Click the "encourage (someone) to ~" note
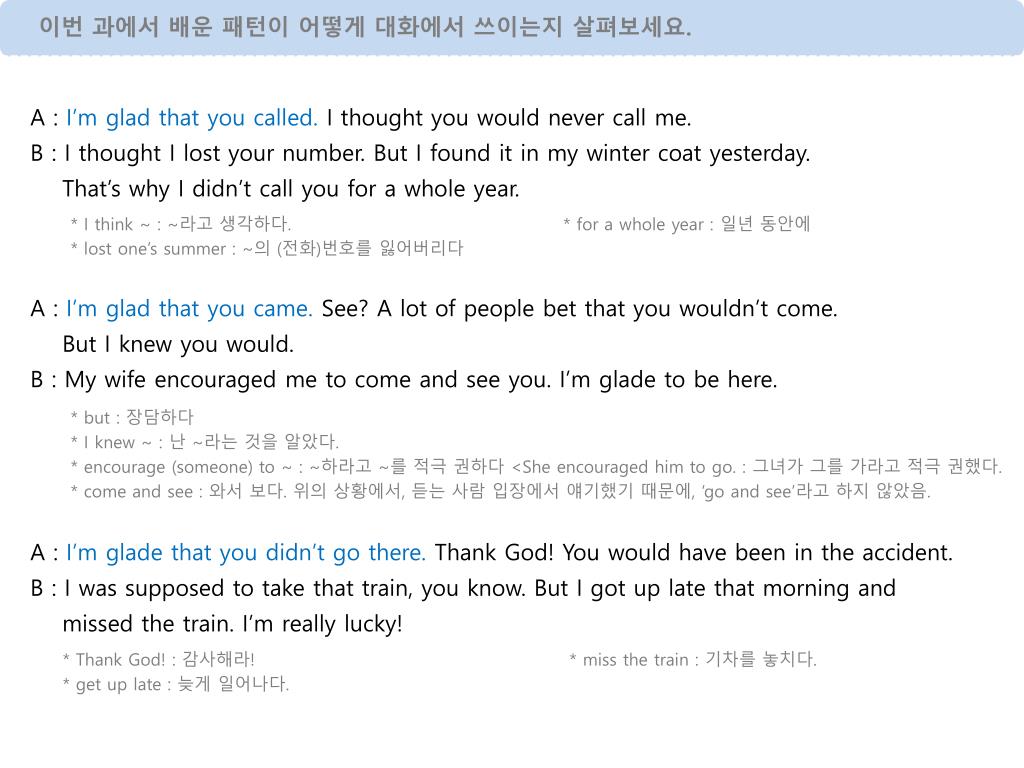Image resolution: width=1024 pixels, height=768 pixels. [536, 467]
